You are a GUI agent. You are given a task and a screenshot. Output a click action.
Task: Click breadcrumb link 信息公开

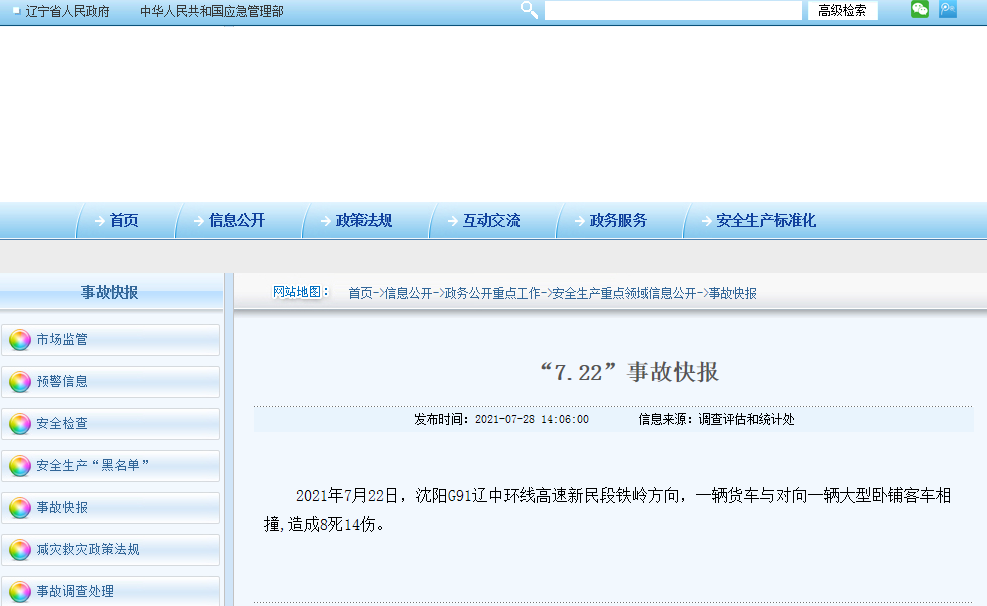pos(408,293)
